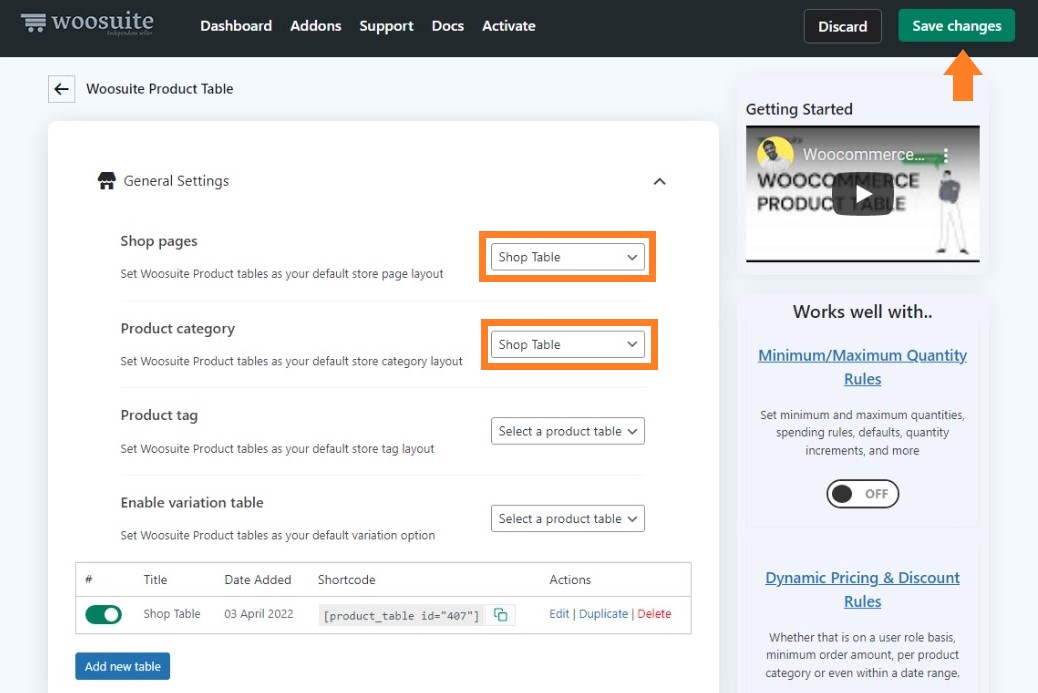
Task: Click the Getting Started heading
Action: [799, 109]
